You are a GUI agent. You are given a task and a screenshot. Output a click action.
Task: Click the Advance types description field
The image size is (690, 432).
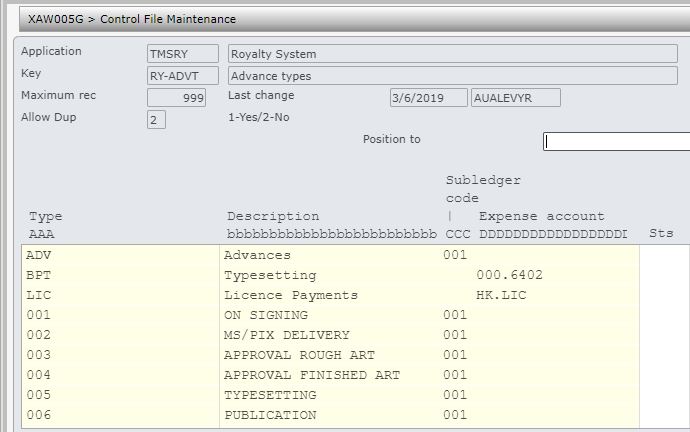point(451,76)
